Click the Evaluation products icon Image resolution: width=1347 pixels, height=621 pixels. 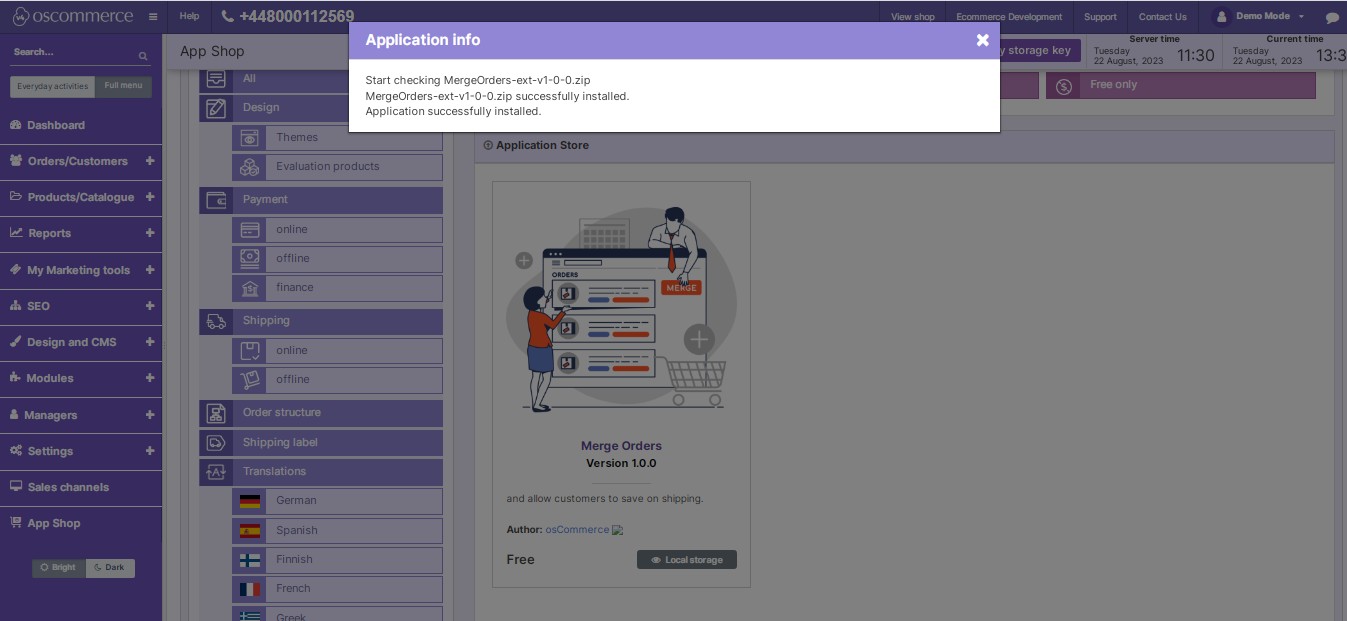click(x=249, y=167)
